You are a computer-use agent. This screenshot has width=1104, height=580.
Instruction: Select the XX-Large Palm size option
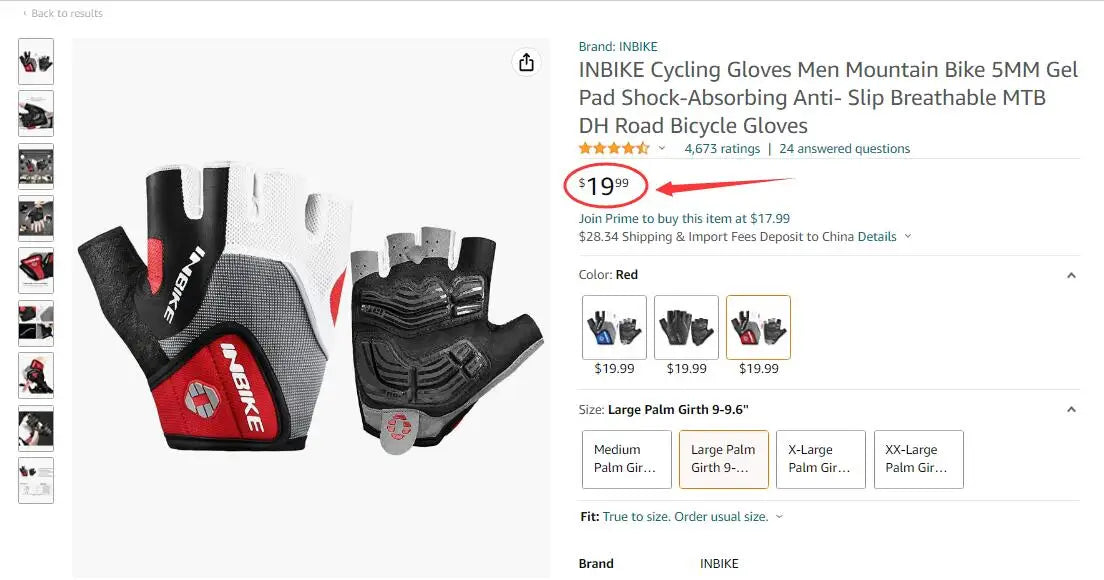pyautogui.click(x=918, y=459)
